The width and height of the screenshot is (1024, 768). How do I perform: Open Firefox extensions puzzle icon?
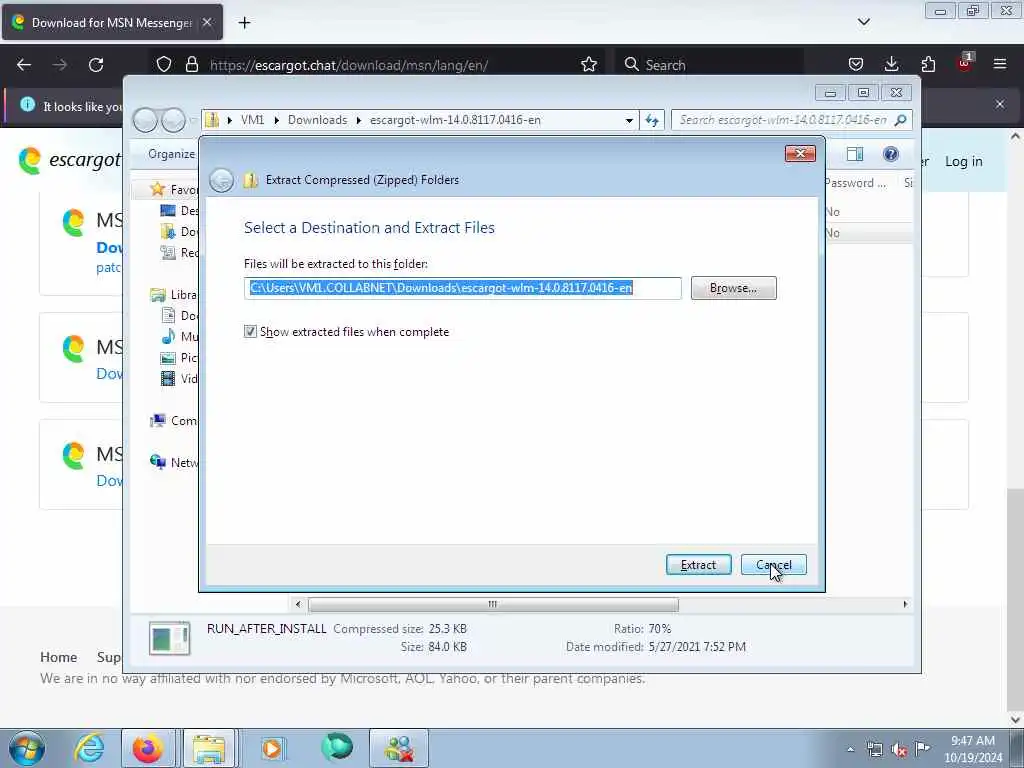[x=928, y=65]
